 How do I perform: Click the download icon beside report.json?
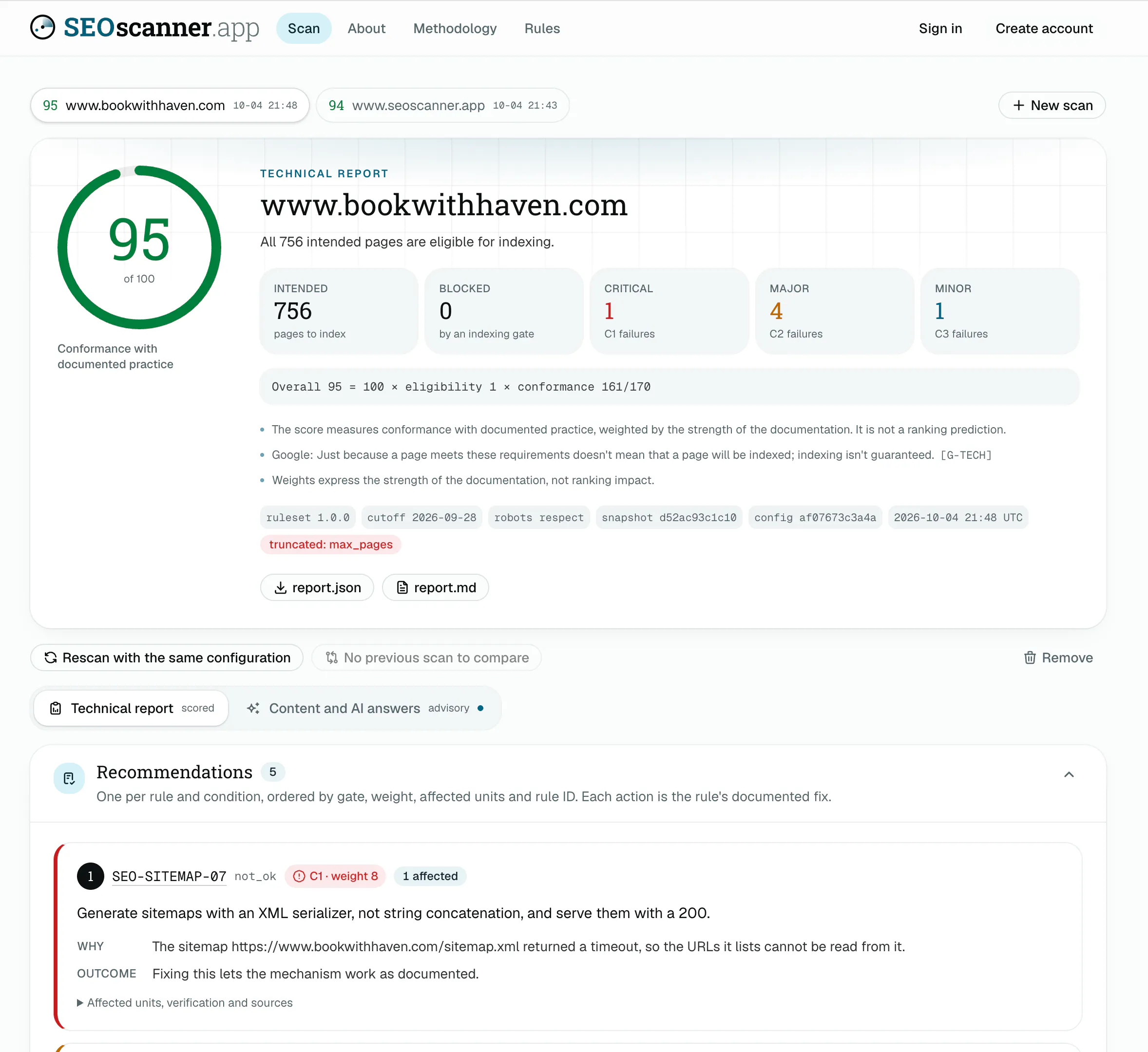tap(280, 587)
